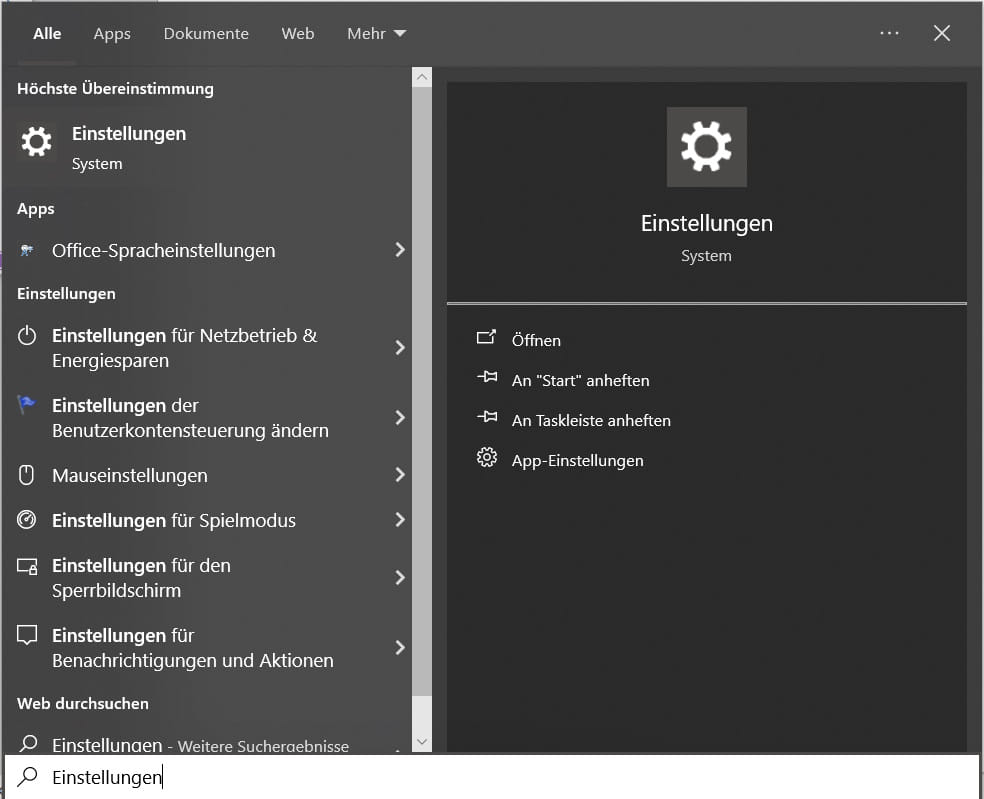Expand the Office-Spracheinstellungen chevron

[400, 250]
